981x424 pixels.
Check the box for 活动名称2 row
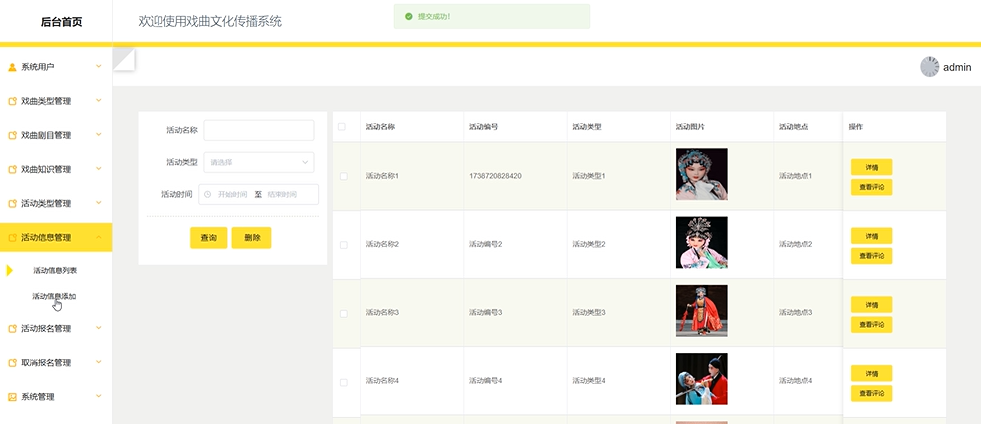[343, 245]
